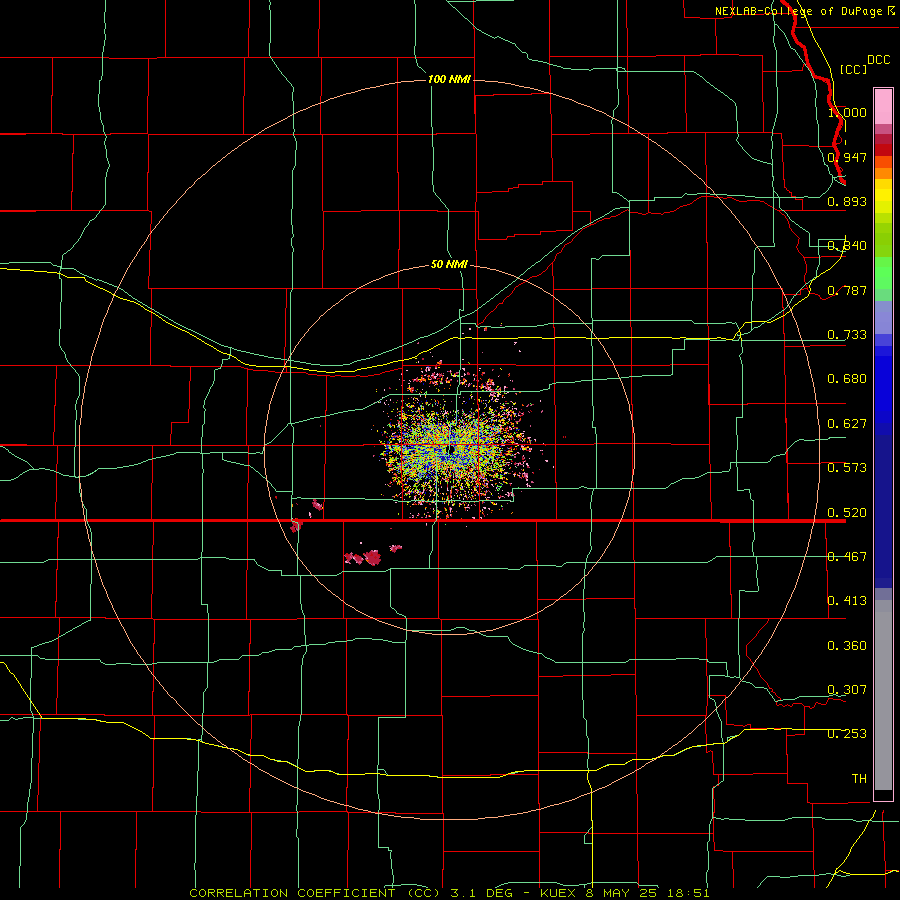Pick the light pink segment atop the color bar
Screen dimensions: 900x900
point(883,106)
